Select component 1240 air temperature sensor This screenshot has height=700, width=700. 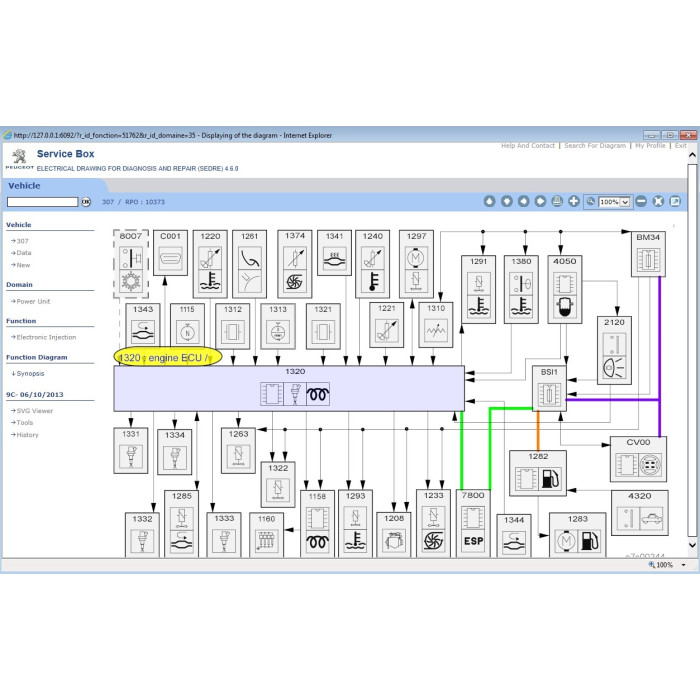coord(372,264)
